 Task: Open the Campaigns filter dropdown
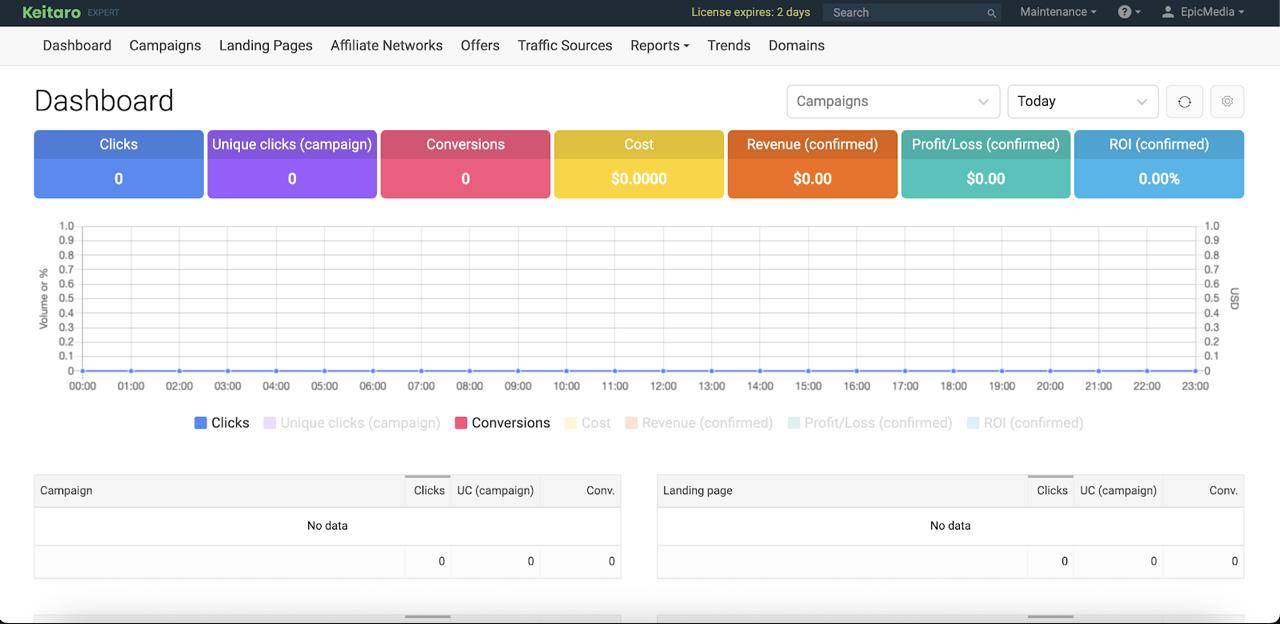[893, 101]
